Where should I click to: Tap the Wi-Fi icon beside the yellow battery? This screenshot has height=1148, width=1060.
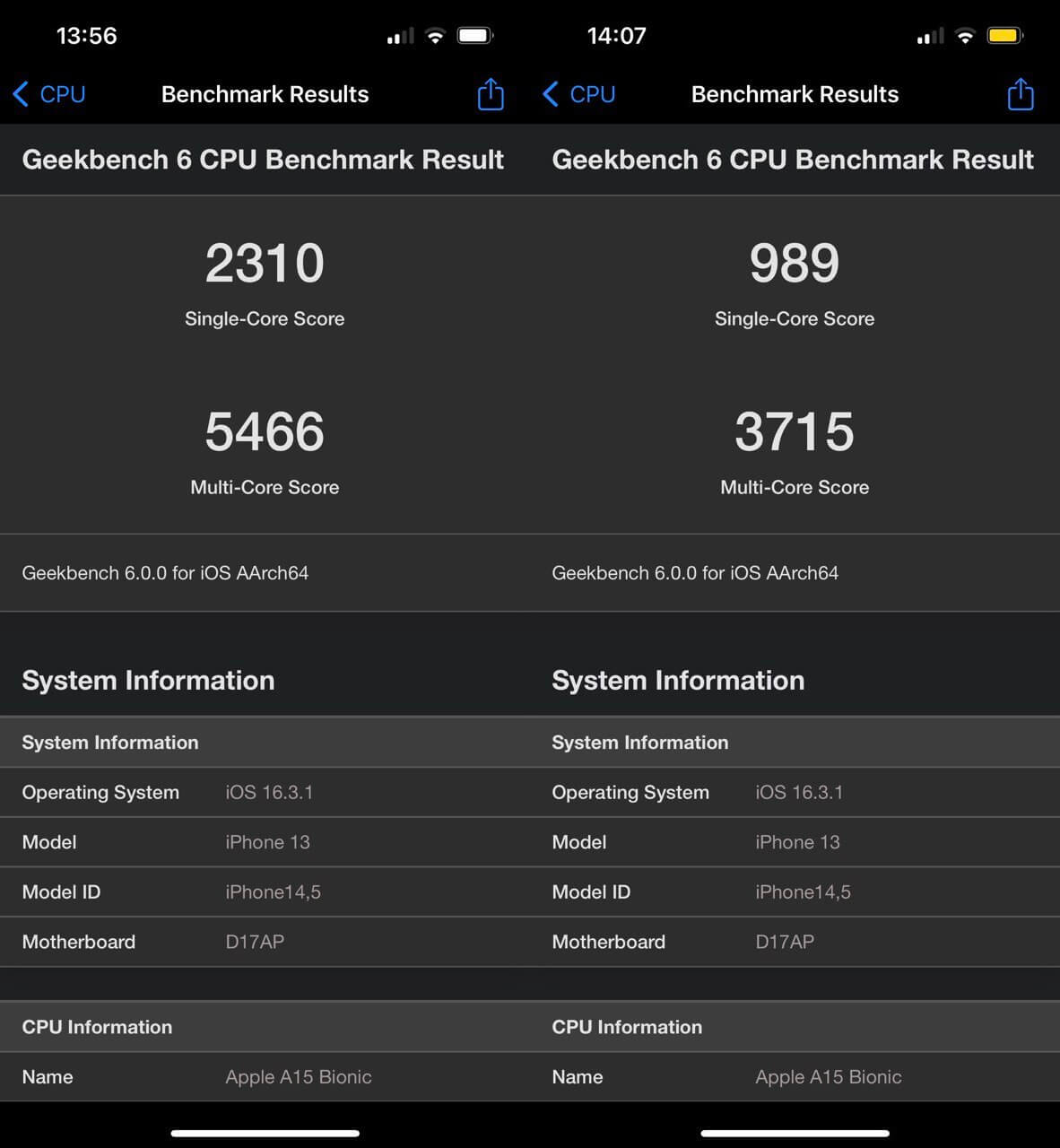[x=965, y=36]
